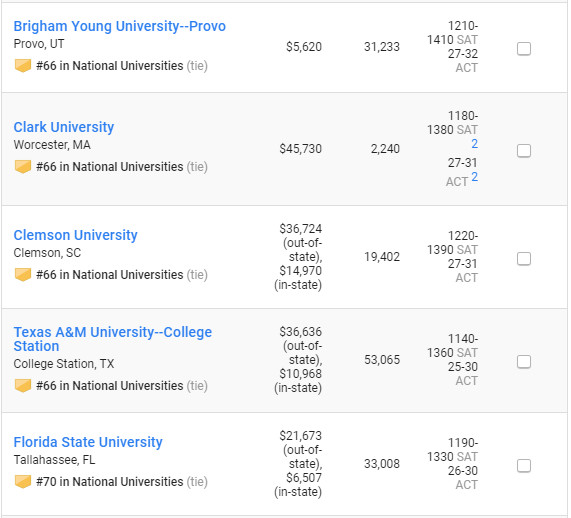Screen dimensions: 571x518
Task: Check the compare box for Clark University
Action: [x=524, y=150]
